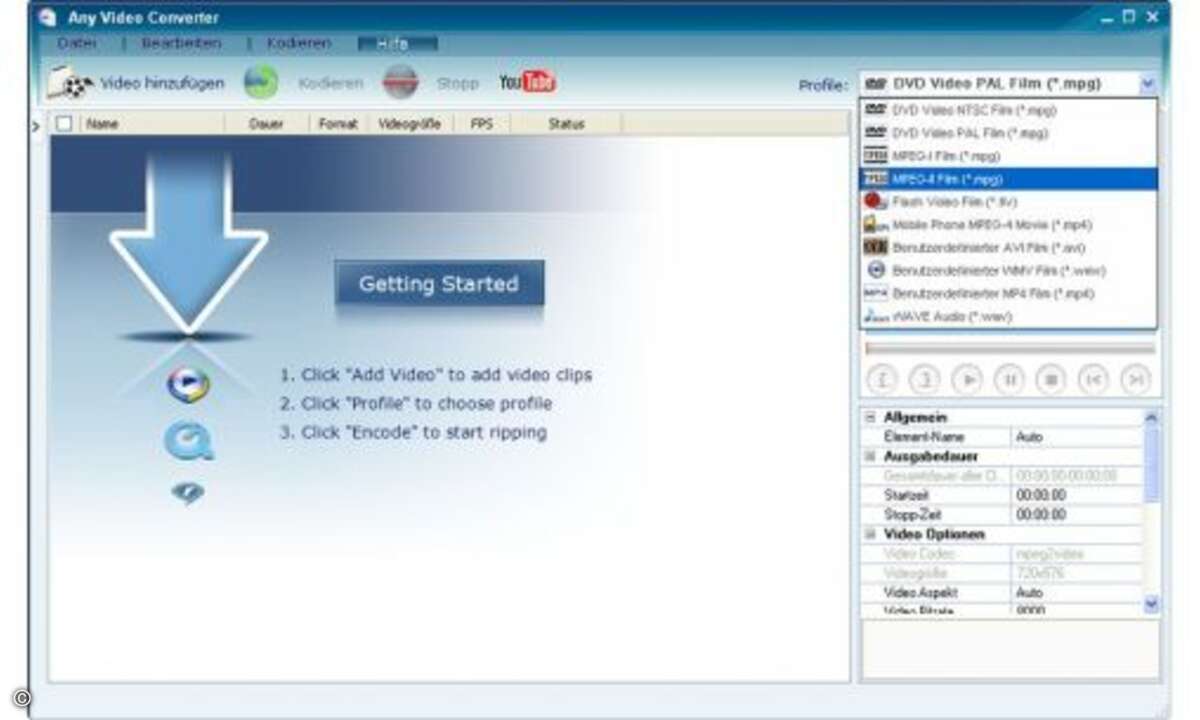Open the Bearbeiten menu
The image size is (1200, 720).
181,44
